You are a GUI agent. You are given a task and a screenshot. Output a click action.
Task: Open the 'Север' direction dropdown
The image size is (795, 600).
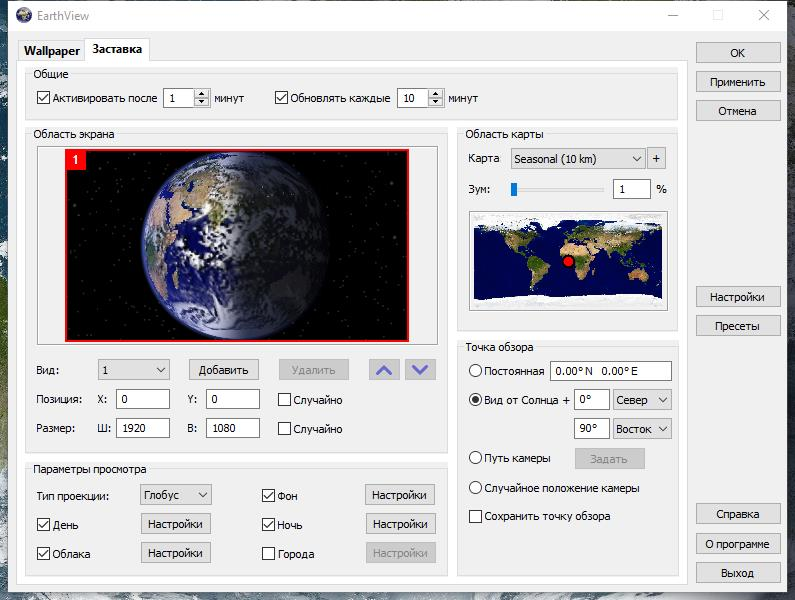click(642, 400)
